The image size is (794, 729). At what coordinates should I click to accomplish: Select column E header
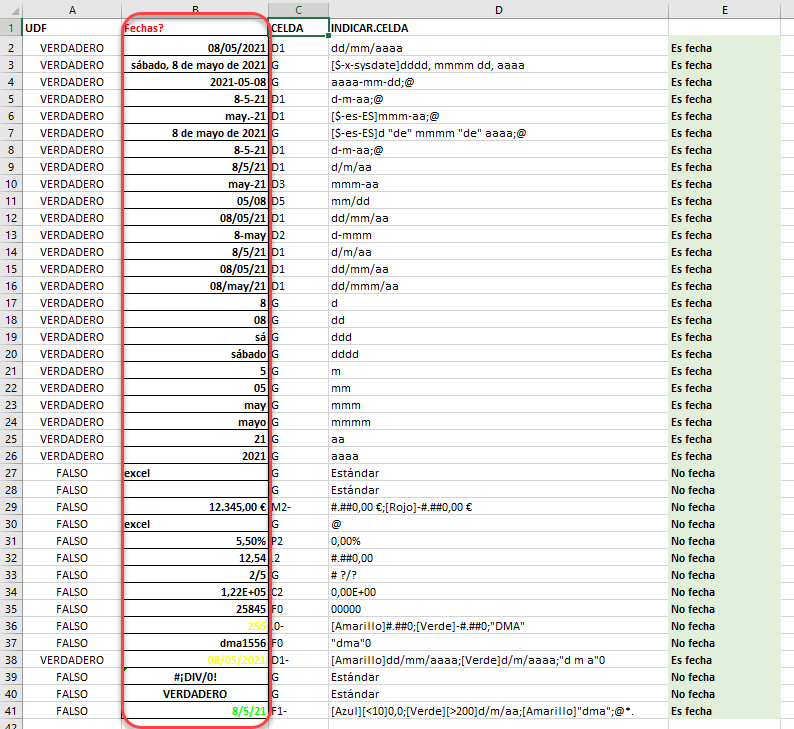[725, 10]
